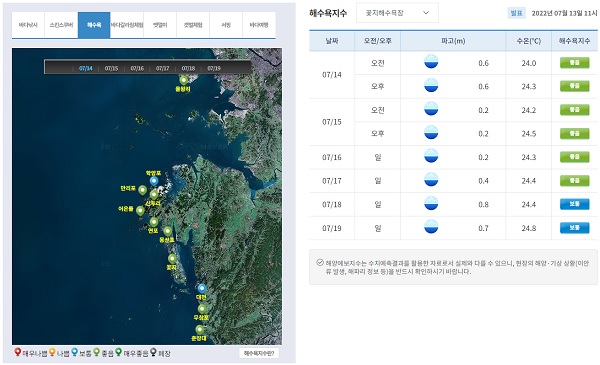
Task: Click the 해수욕지수란? help button
Action: (x=259, y=353)
